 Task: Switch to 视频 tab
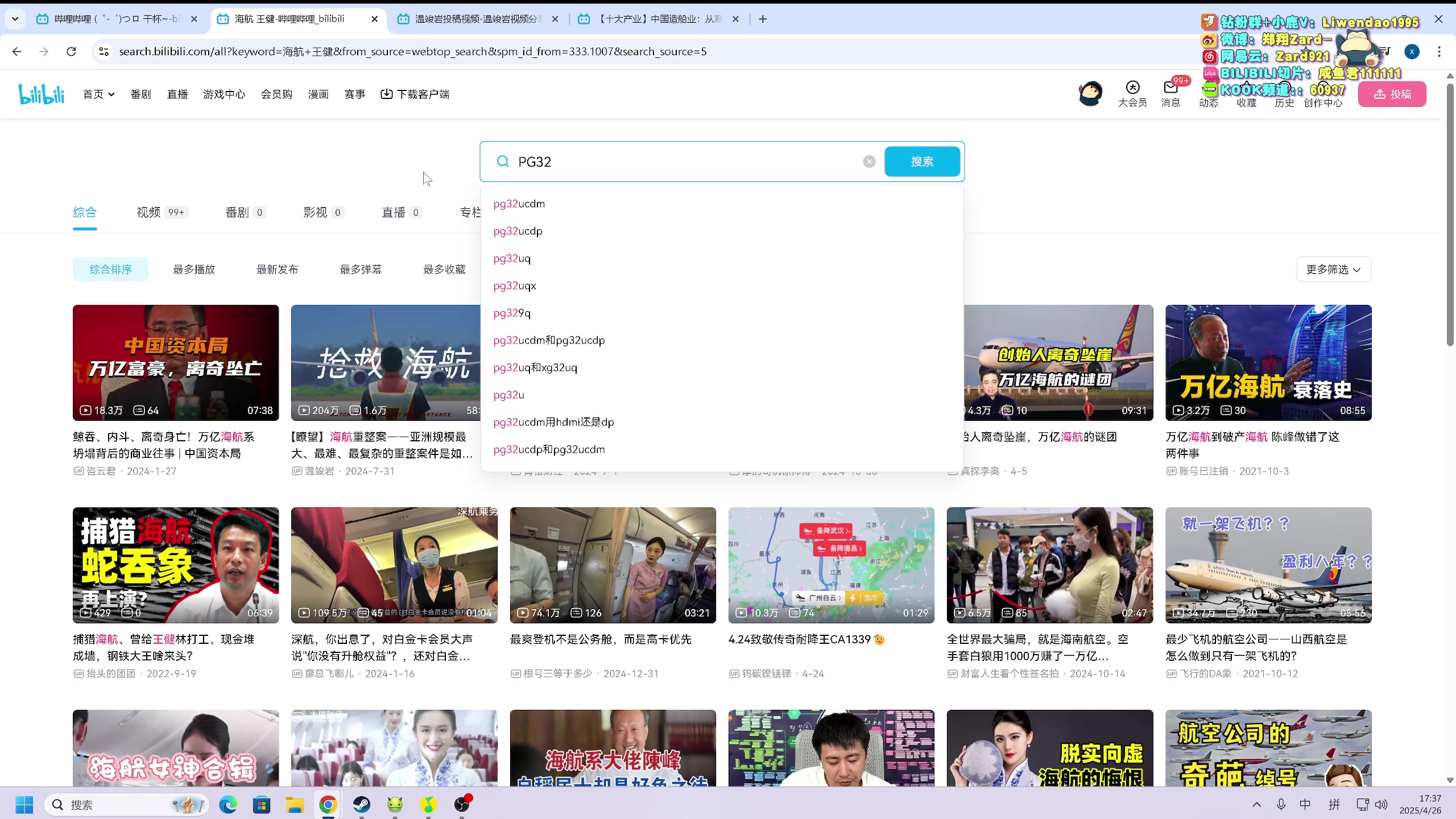[x=162, y=212]
